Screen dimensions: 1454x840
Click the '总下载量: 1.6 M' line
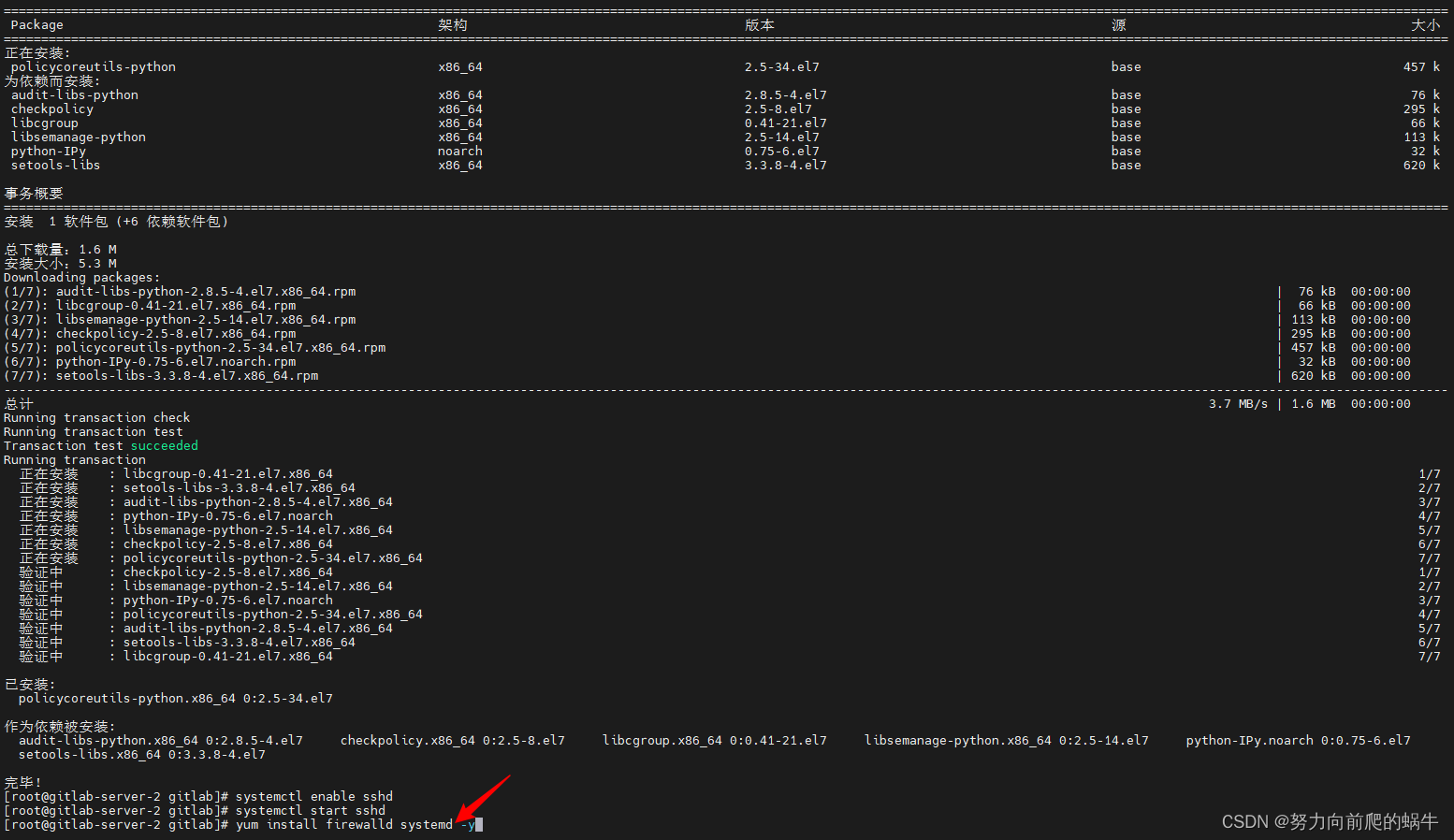pyautogui.click(x=61, y=250)
